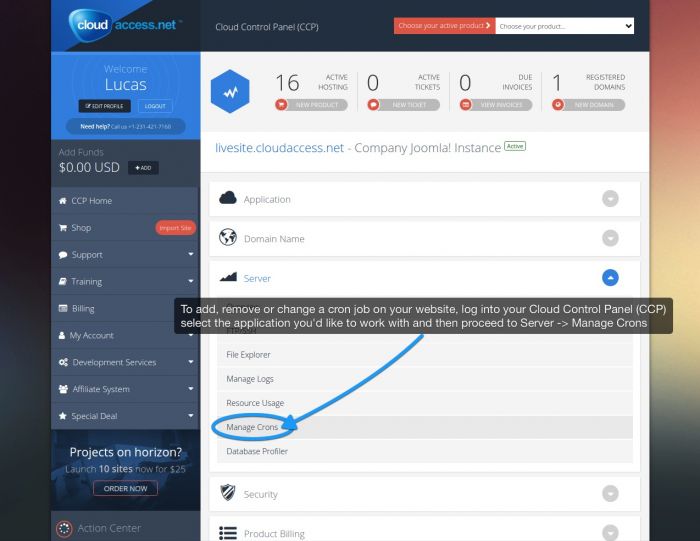The image size is (700, 541).
Task: Click the cloudaccess.net logo
Action: click(x=125, y=25)
